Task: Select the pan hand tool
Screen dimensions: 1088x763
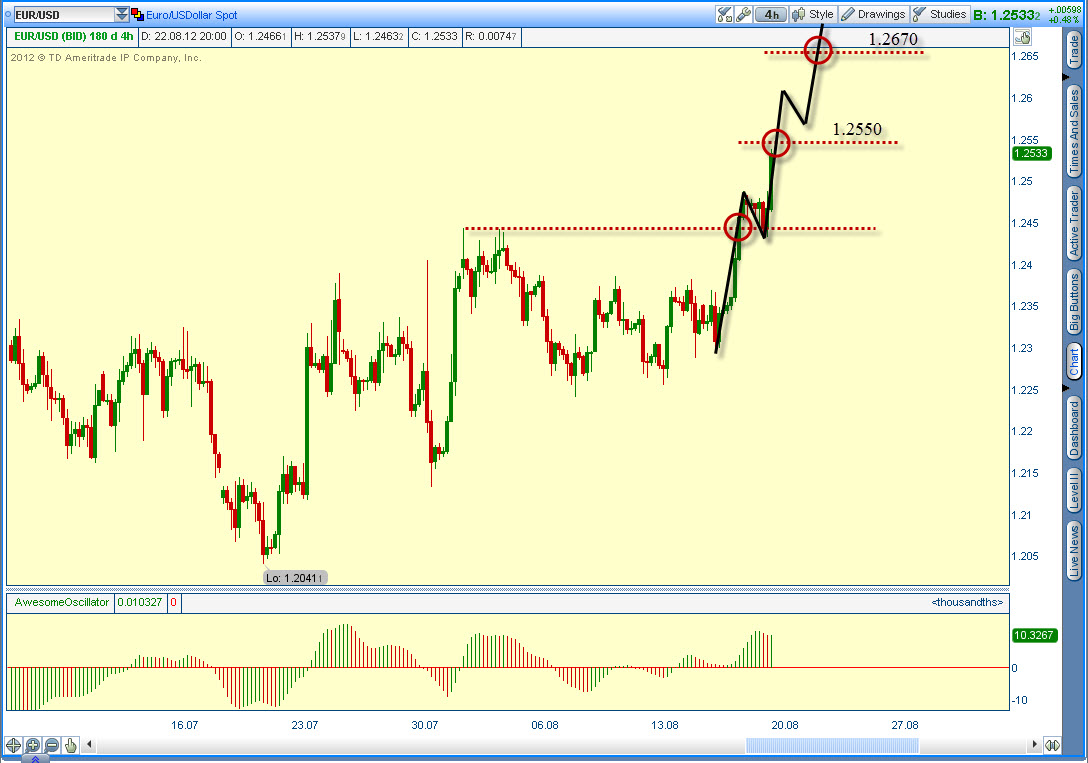Action: coord(71,746)
